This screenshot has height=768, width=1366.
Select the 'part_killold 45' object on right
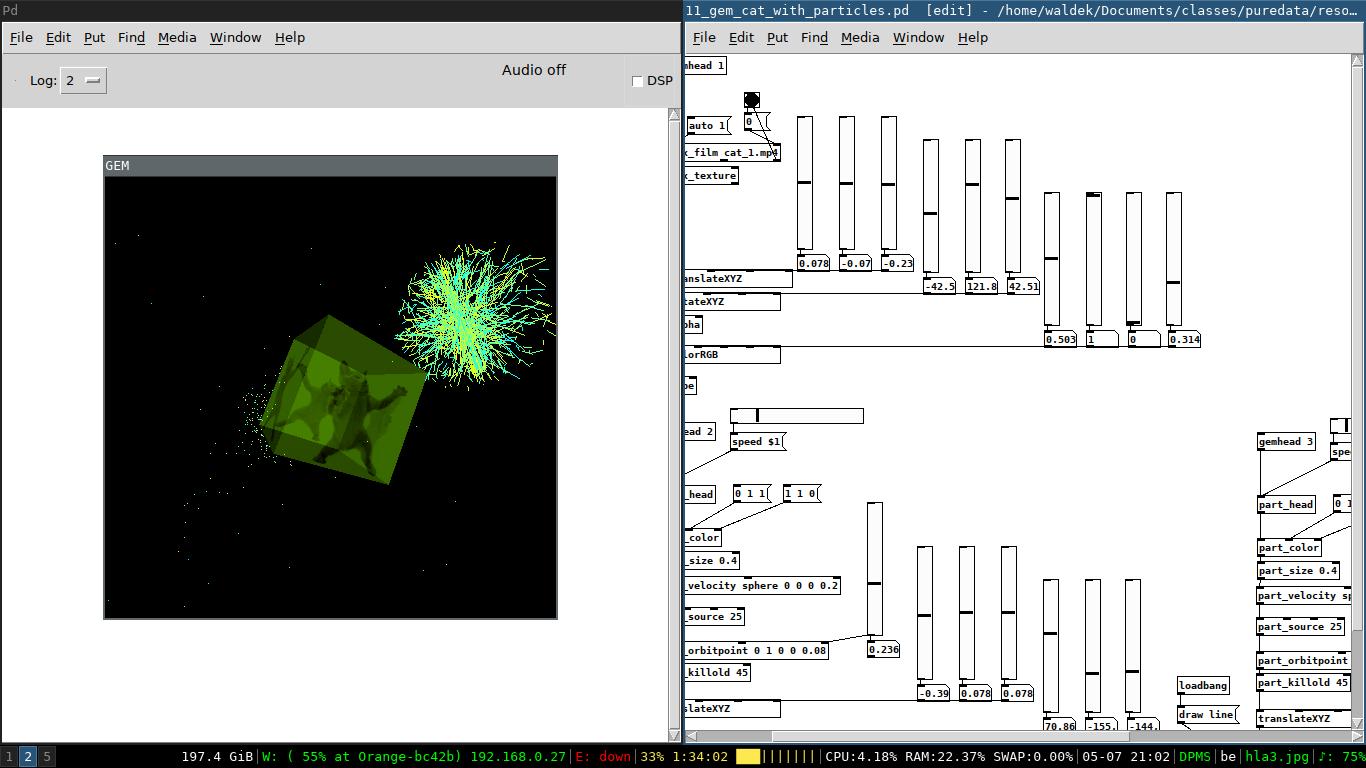coord(1304,682)
